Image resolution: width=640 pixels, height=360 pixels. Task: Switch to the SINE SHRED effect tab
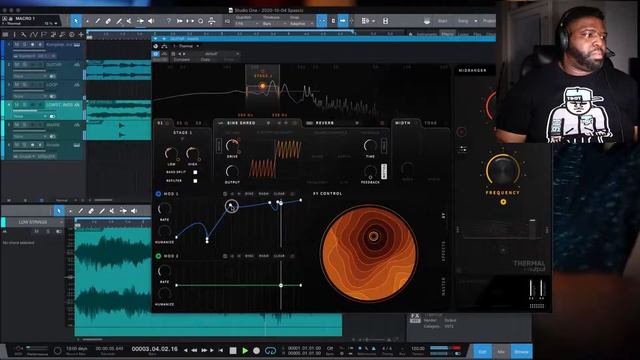coord(241,123)
